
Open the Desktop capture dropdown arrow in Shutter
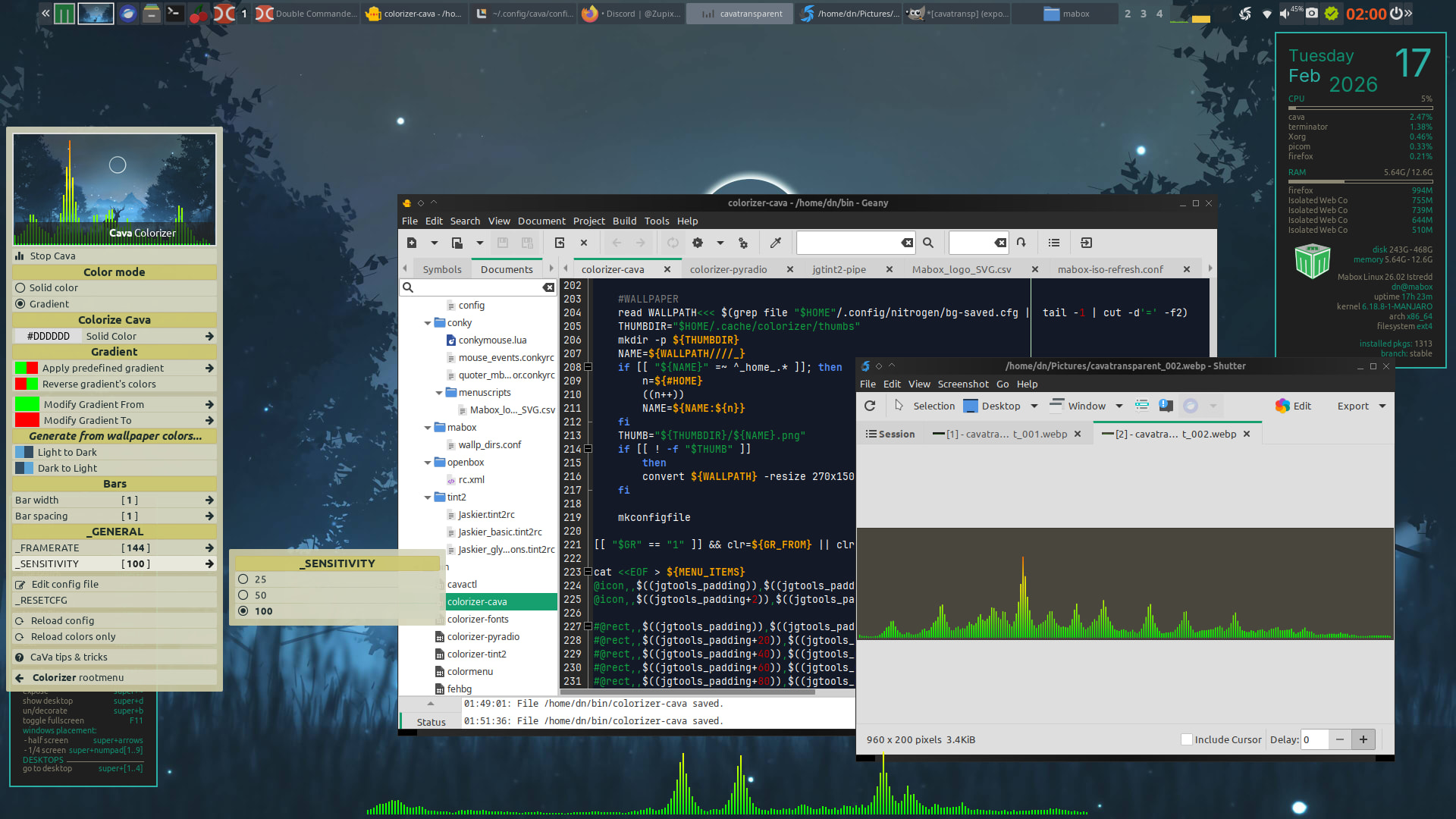(1034, 406)
